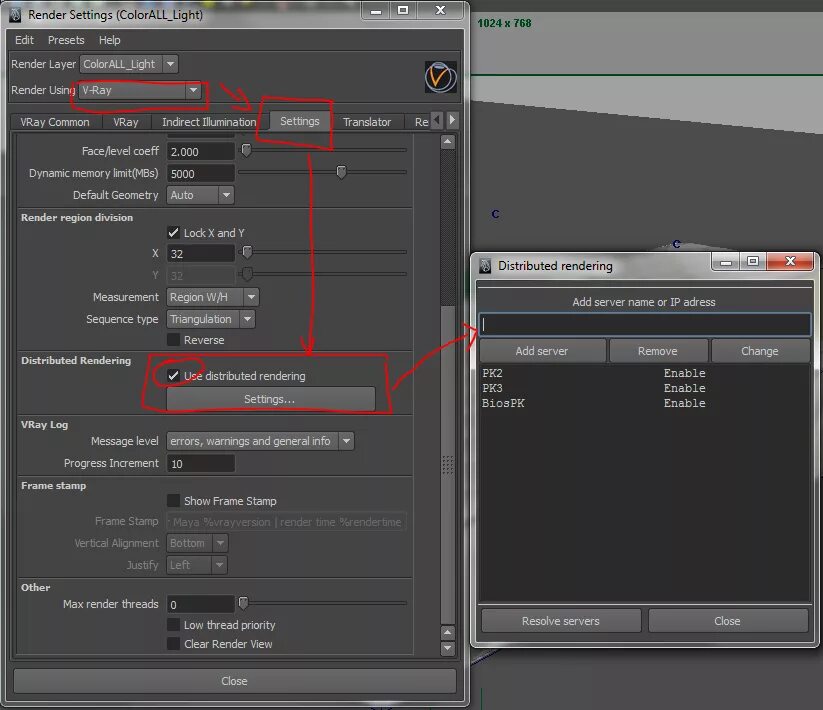This screenshot has height=710, width=823.
Task: Enable Clear Render View checkbox
Action: pos(173,644)
